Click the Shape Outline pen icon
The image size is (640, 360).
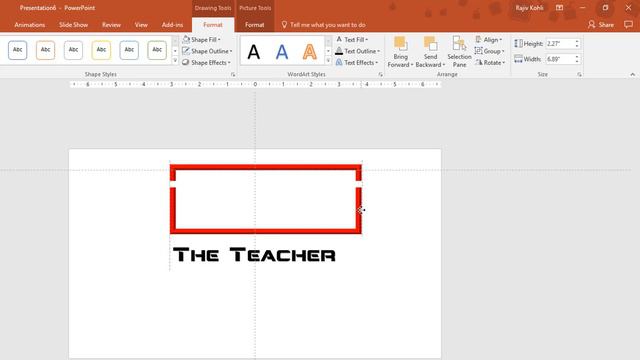tap(186, 51)
